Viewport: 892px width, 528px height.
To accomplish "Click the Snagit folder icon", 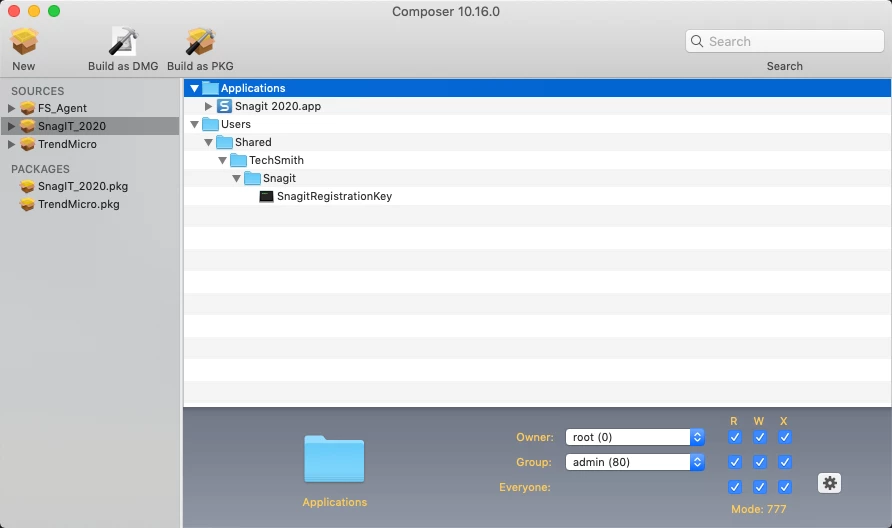I will (x=253, y=178).
